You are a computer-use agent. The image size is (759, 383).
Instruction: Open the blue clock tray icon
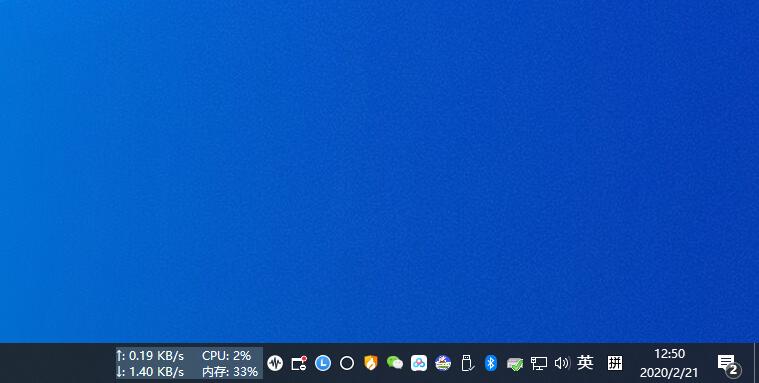coord(323,363)
